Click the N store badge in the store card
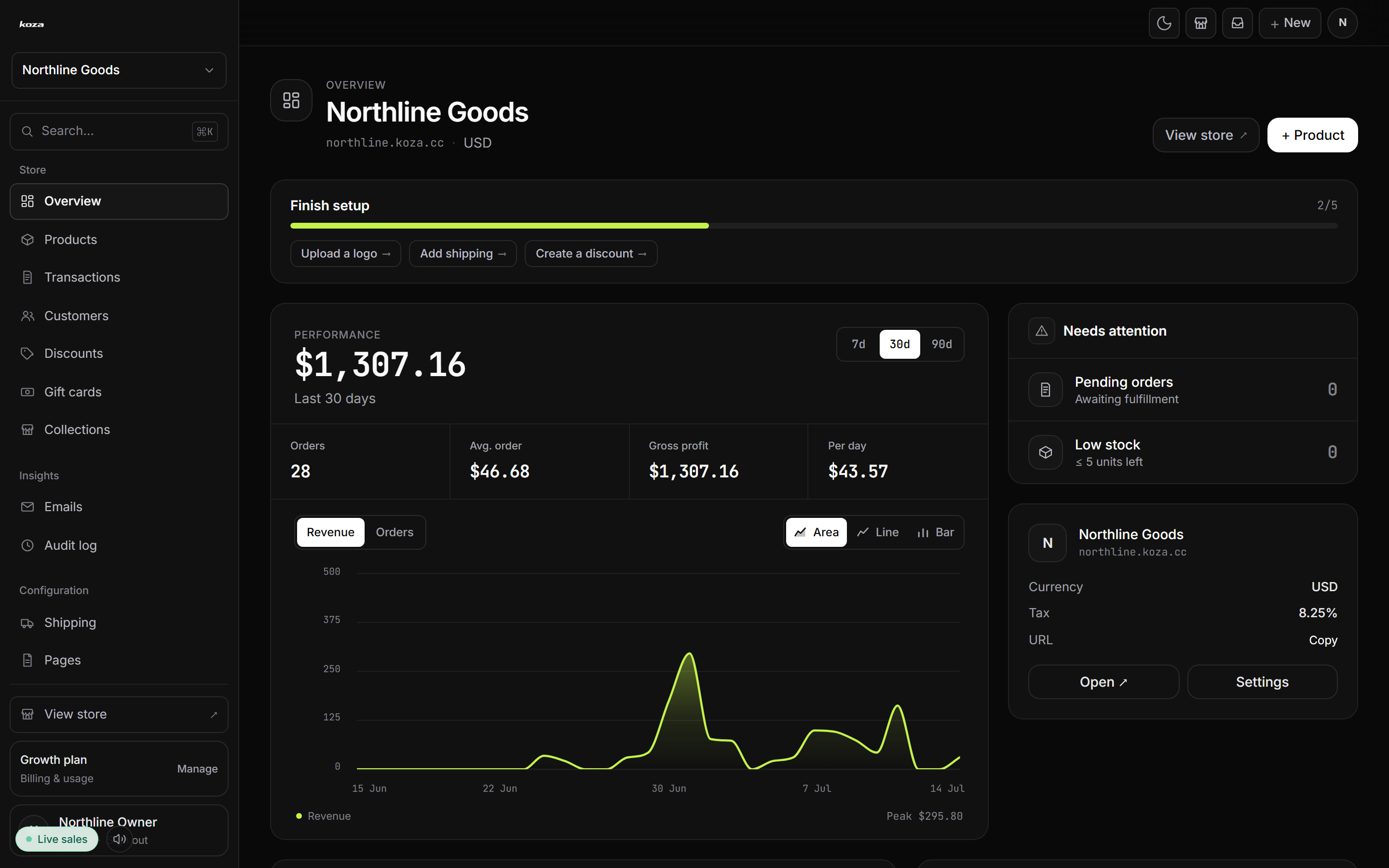 pyautogui.click(x=1048, y=543)
